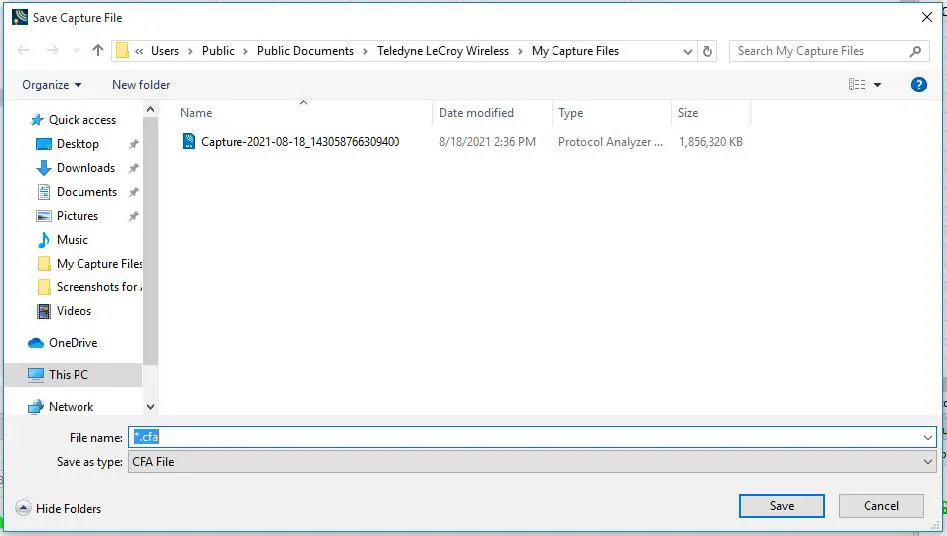This screenshot has height=536, width=947.
Task: Open Quick access in navigation pane
Action: [x=82, y=120]
